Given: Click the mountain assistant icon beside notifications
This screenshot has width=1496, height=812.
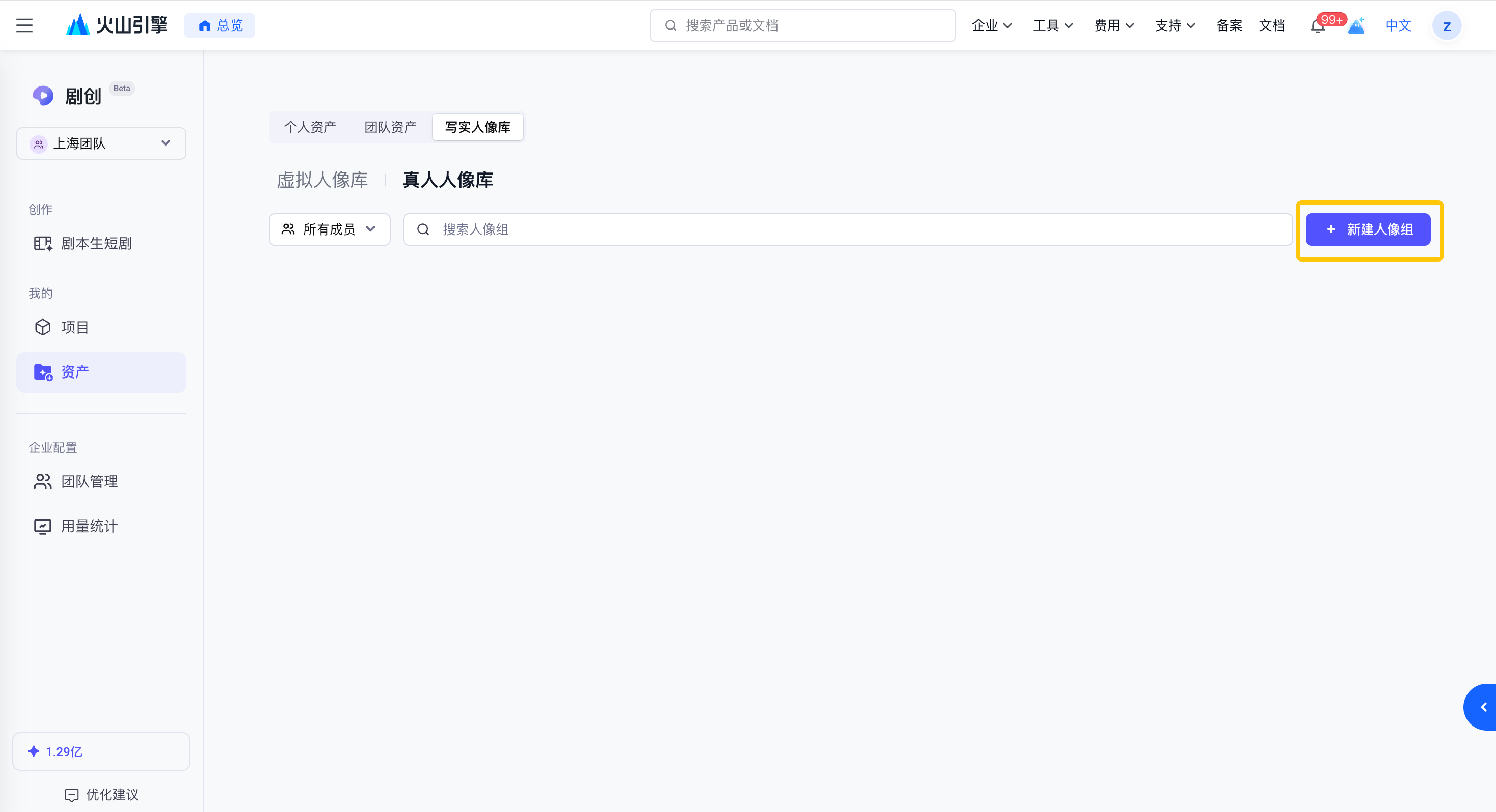Looking at the screenshot, I should click(x=1356, y=26).
